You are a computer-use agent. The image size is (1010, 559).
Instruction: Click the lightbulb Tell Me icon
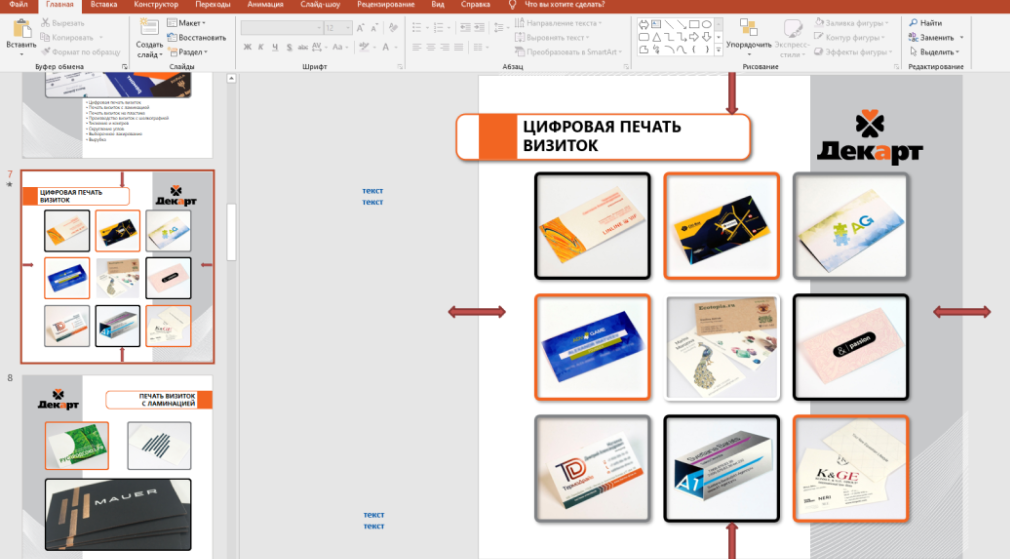tap(513, 5)
